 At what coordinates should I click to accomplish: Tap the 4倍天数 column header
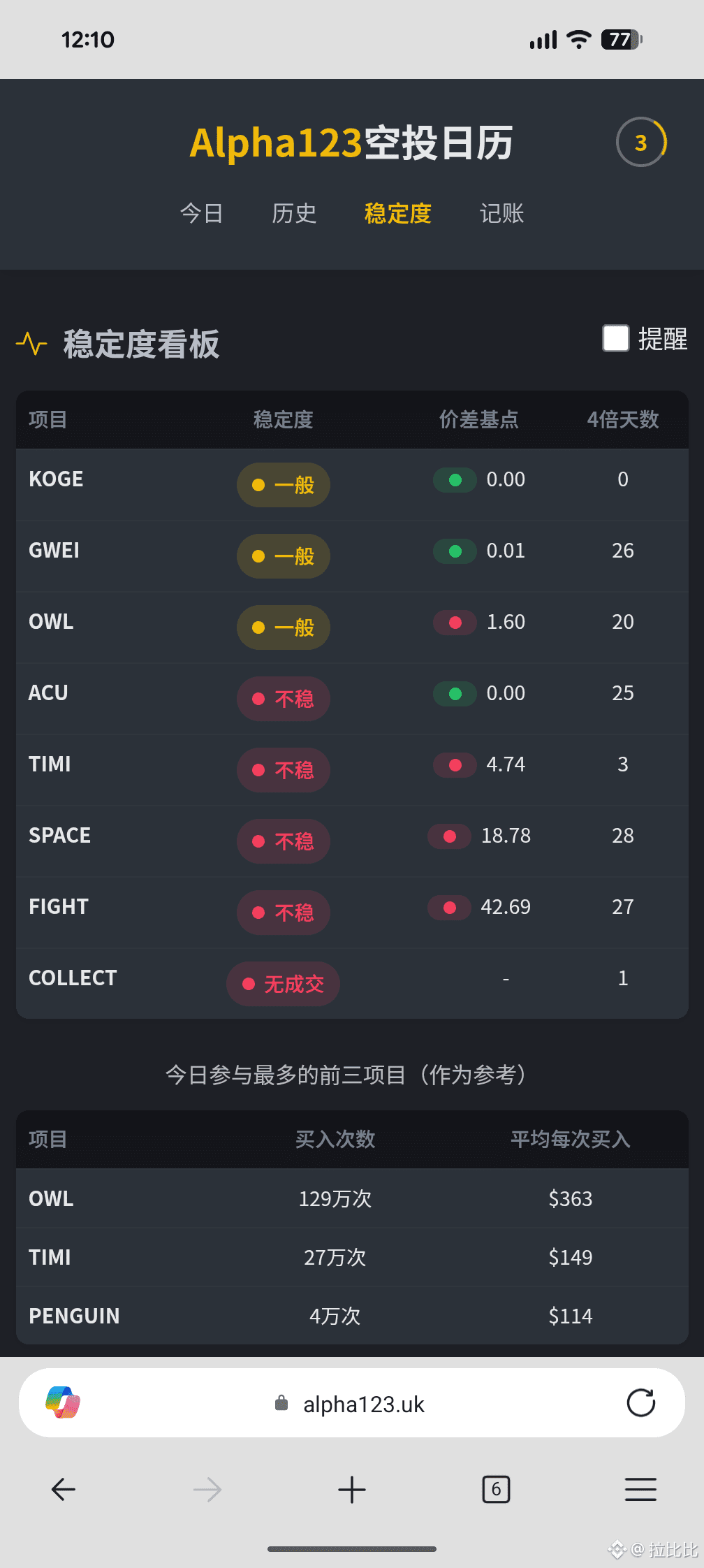point(623,419)
